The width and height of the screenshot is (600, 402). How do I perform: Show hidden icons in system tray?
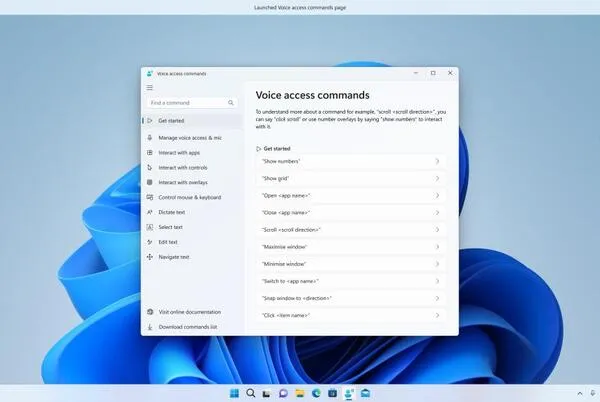tap(580, 393)
